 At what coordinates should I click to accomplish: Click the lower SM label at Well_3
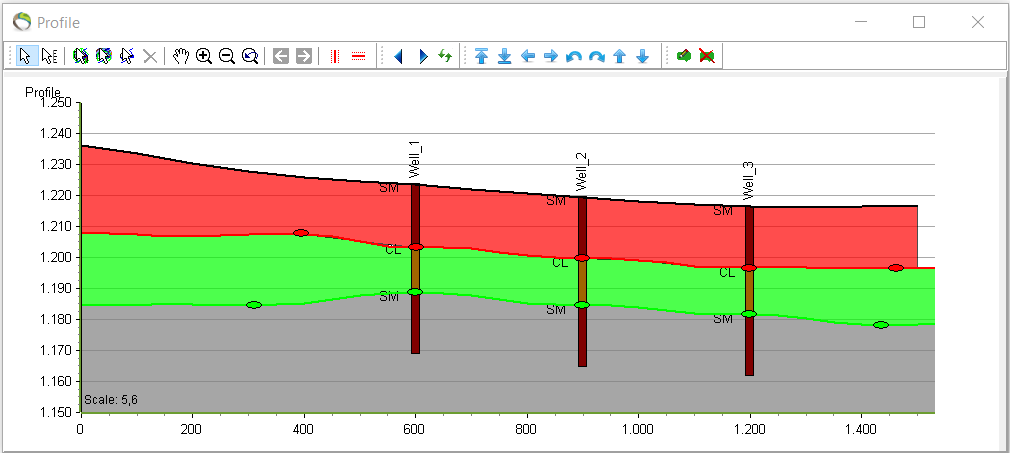[723, 319]
